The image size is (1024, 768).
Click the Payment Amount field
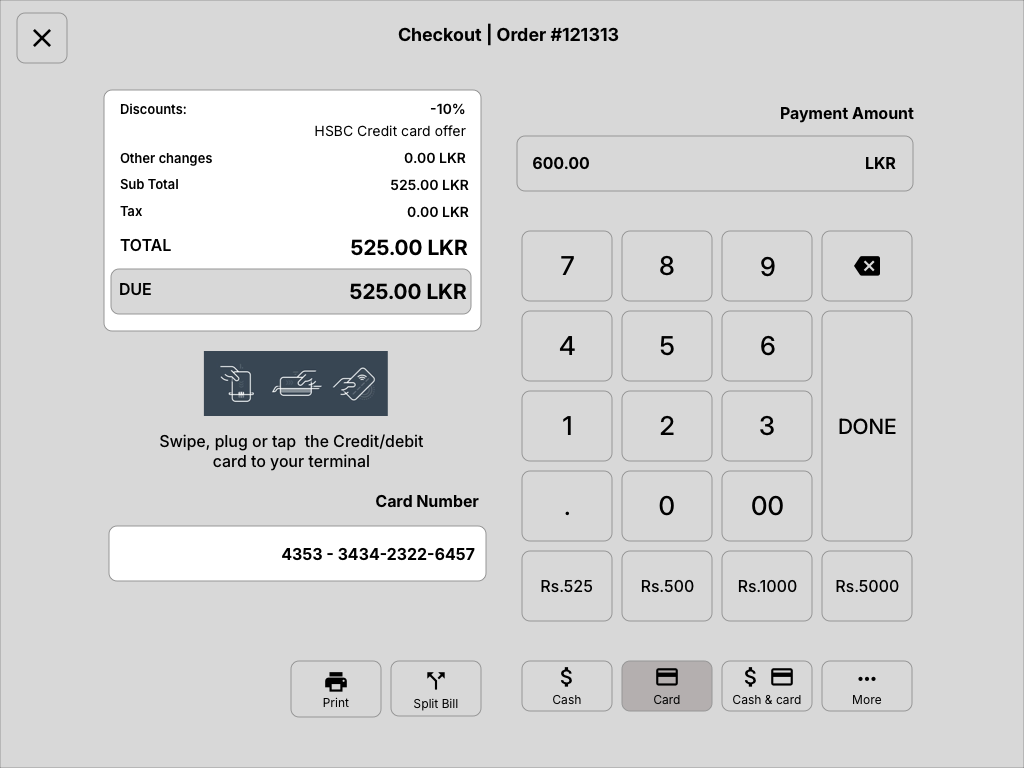pyautogui.click(x=714, y=163)
